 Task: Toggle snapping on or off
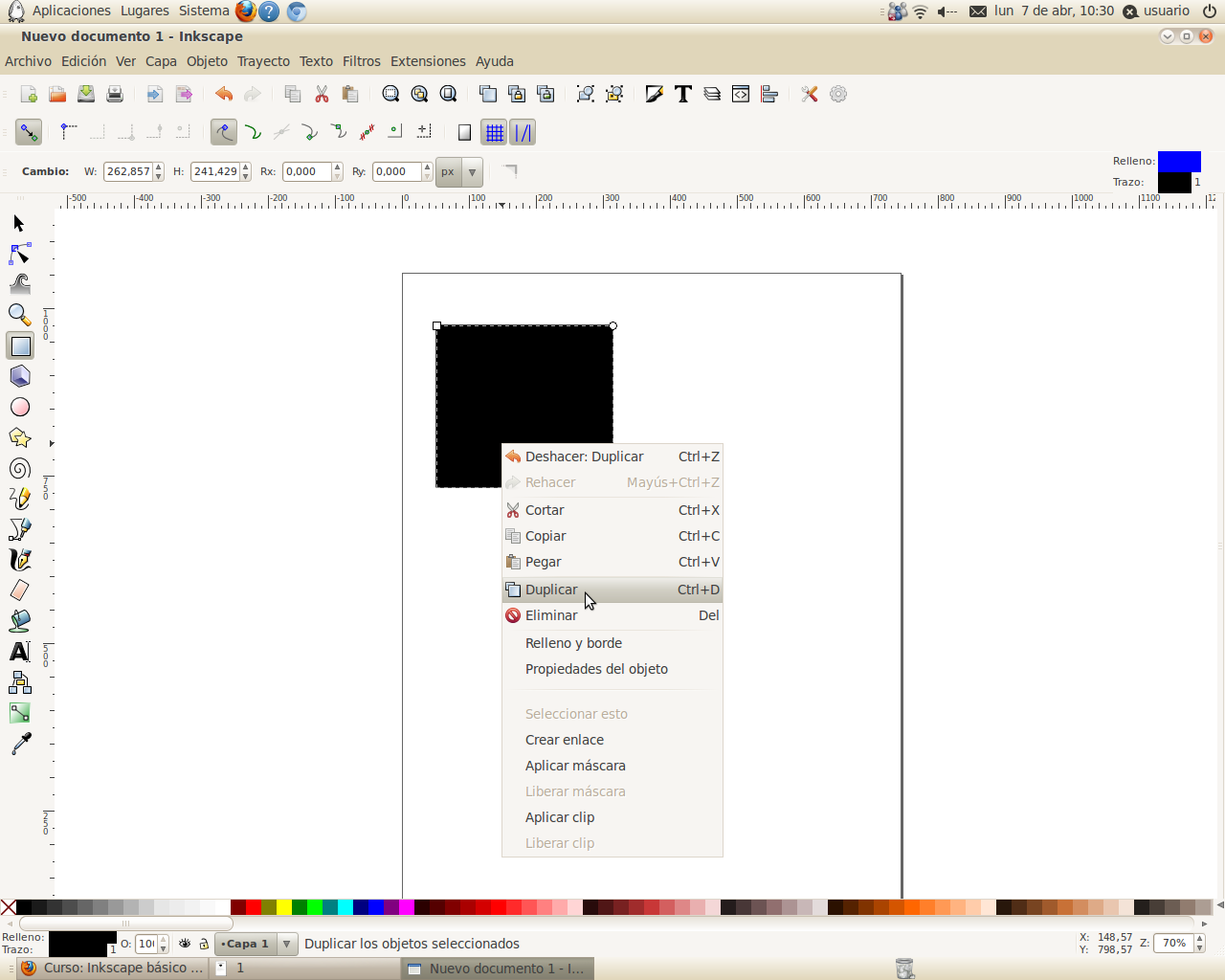29,132
